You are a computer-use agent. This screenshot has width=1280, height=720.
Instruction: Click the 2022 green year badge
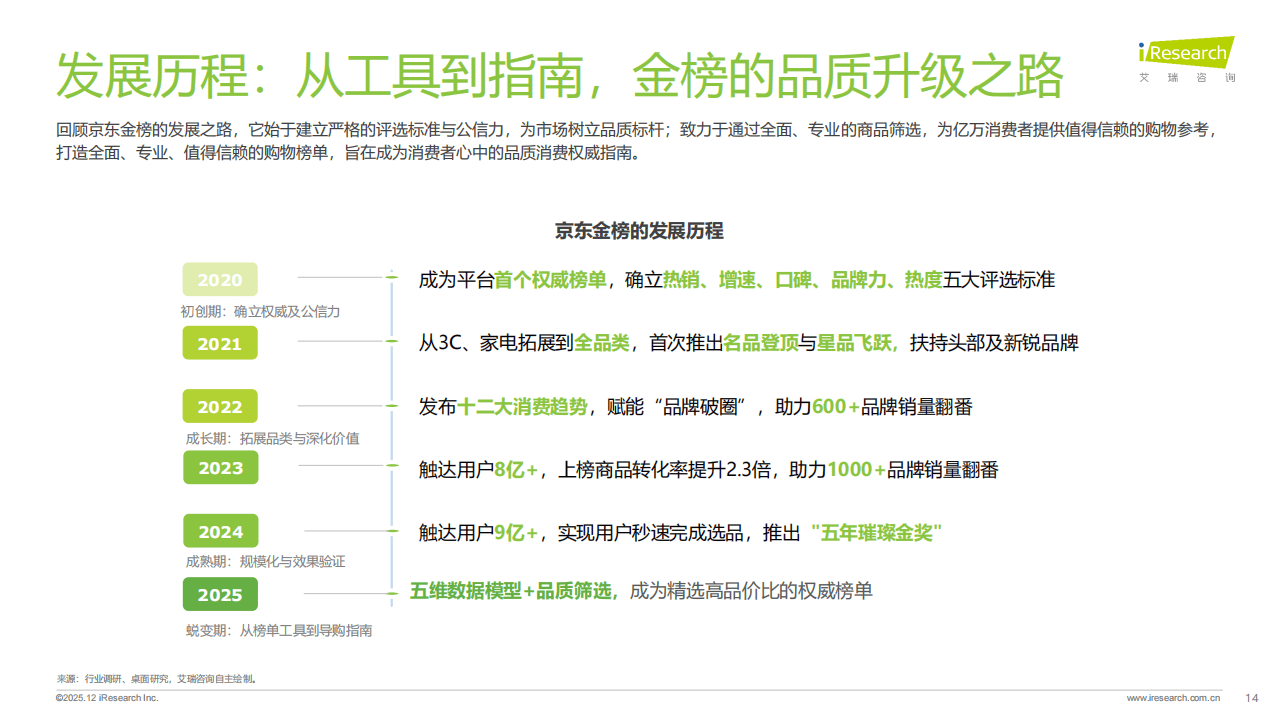pos(219,406)
